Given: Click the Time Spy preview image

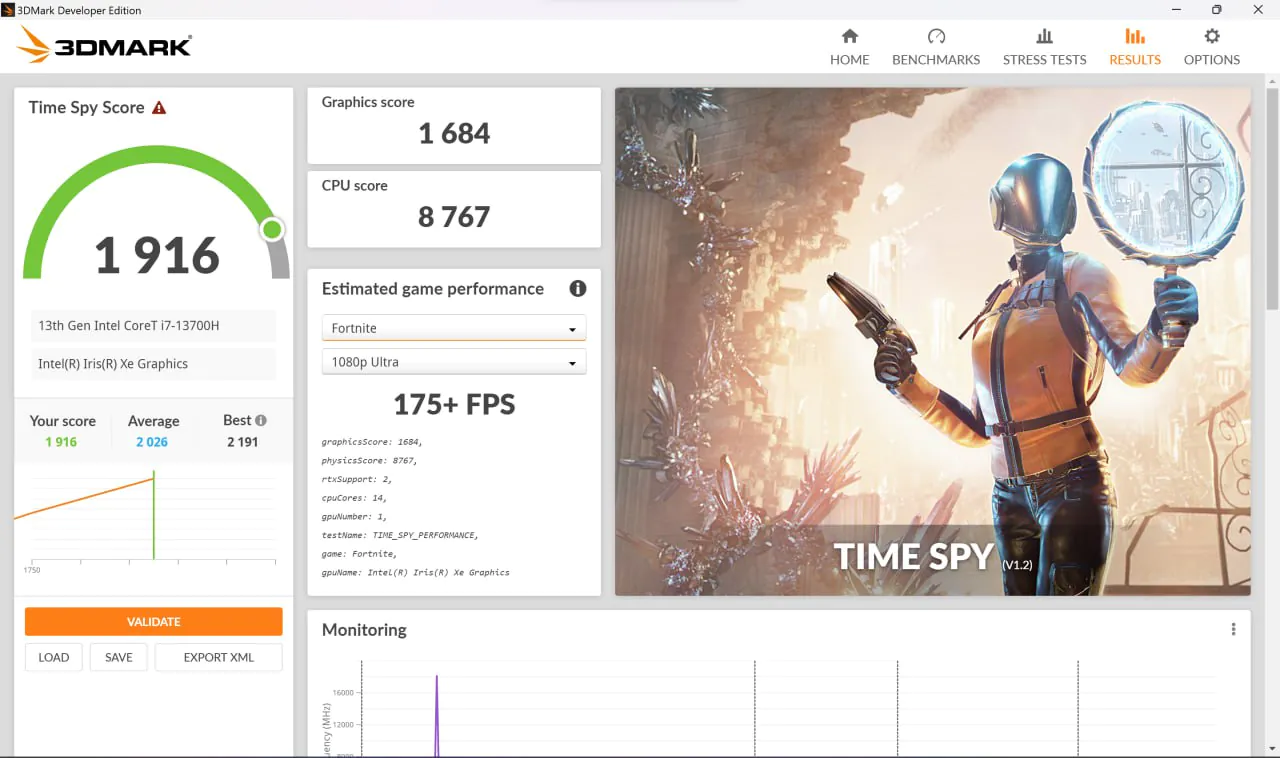Looking at the screenshot, I should click(x=932, y=342).
